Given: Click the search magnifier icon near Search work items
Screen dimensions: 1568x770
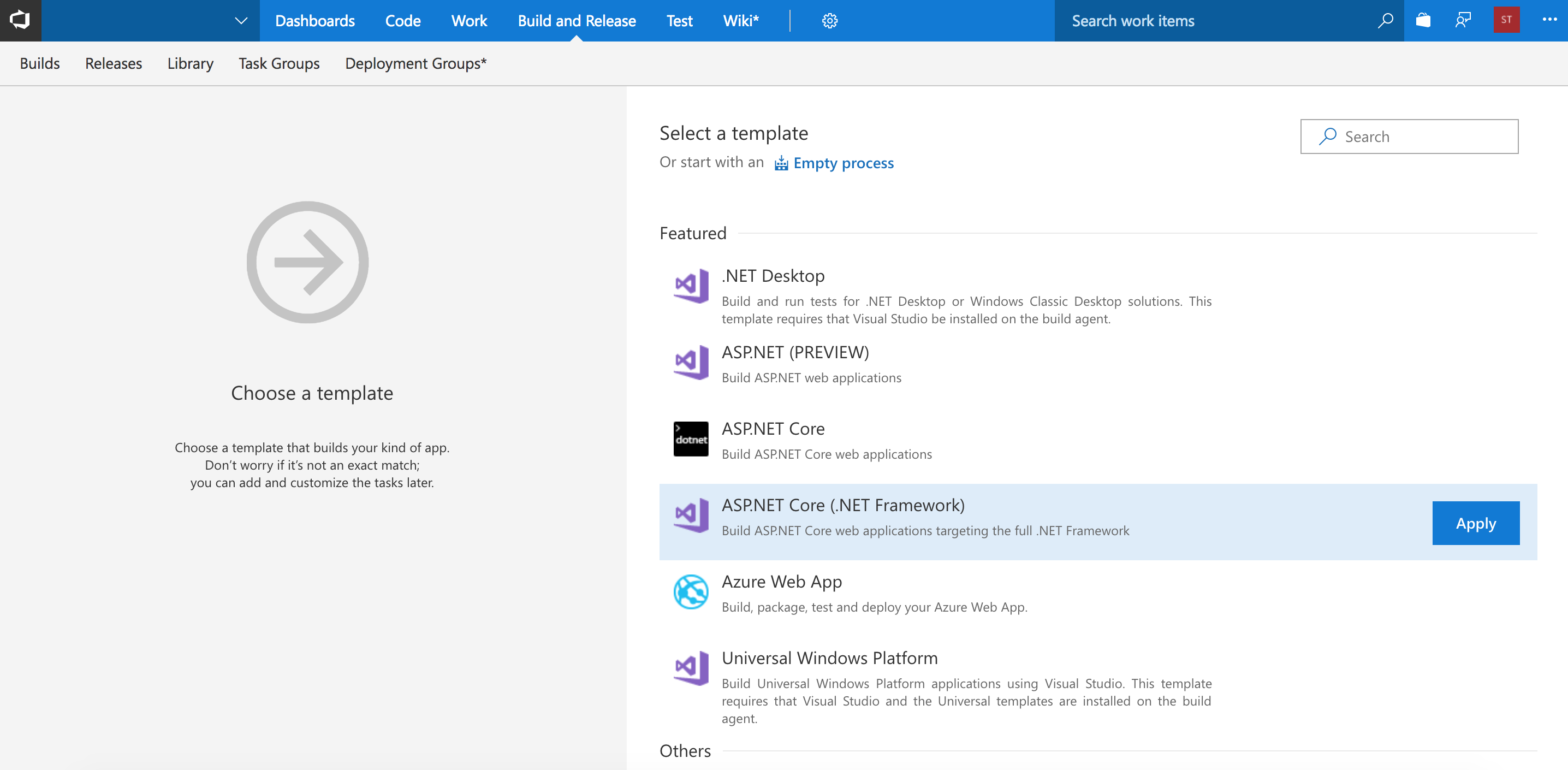Looking at the screenshot, I should click(1386, 20).
